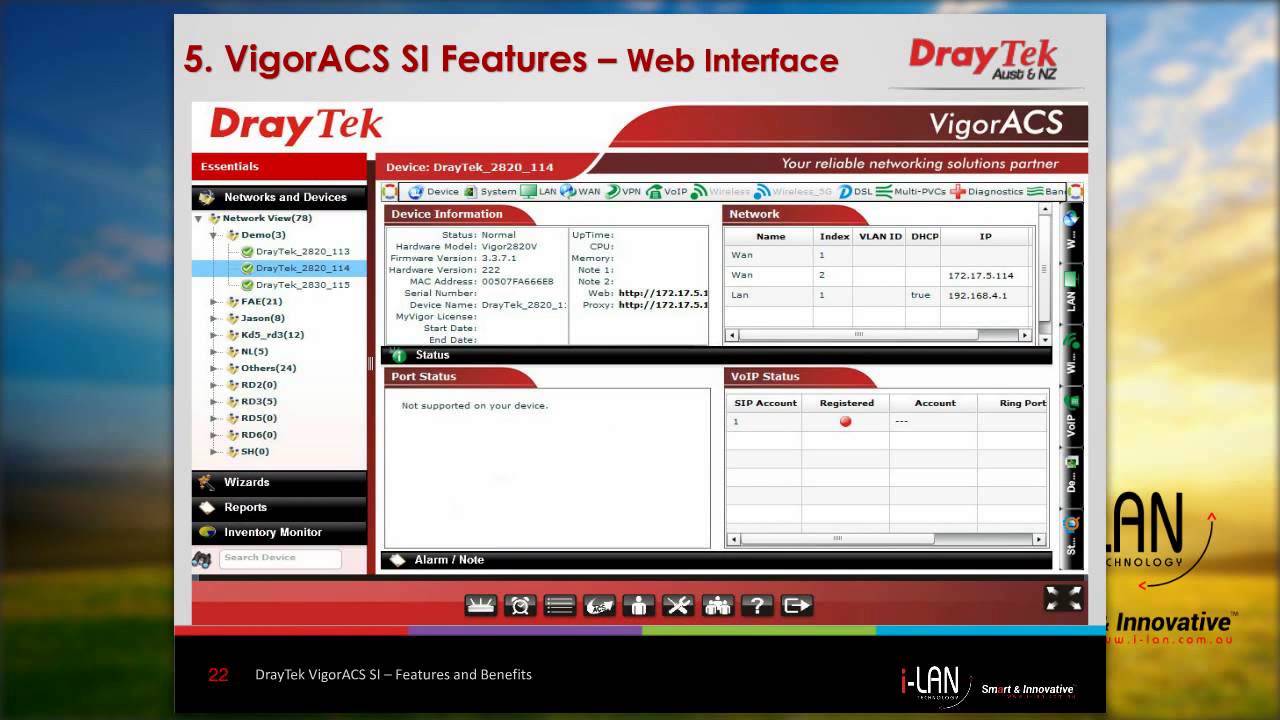The width and height of the screenshot is (1280, 720).
Task: Click the left toolbar scroll arrow near Device
Action: (389, 191)
